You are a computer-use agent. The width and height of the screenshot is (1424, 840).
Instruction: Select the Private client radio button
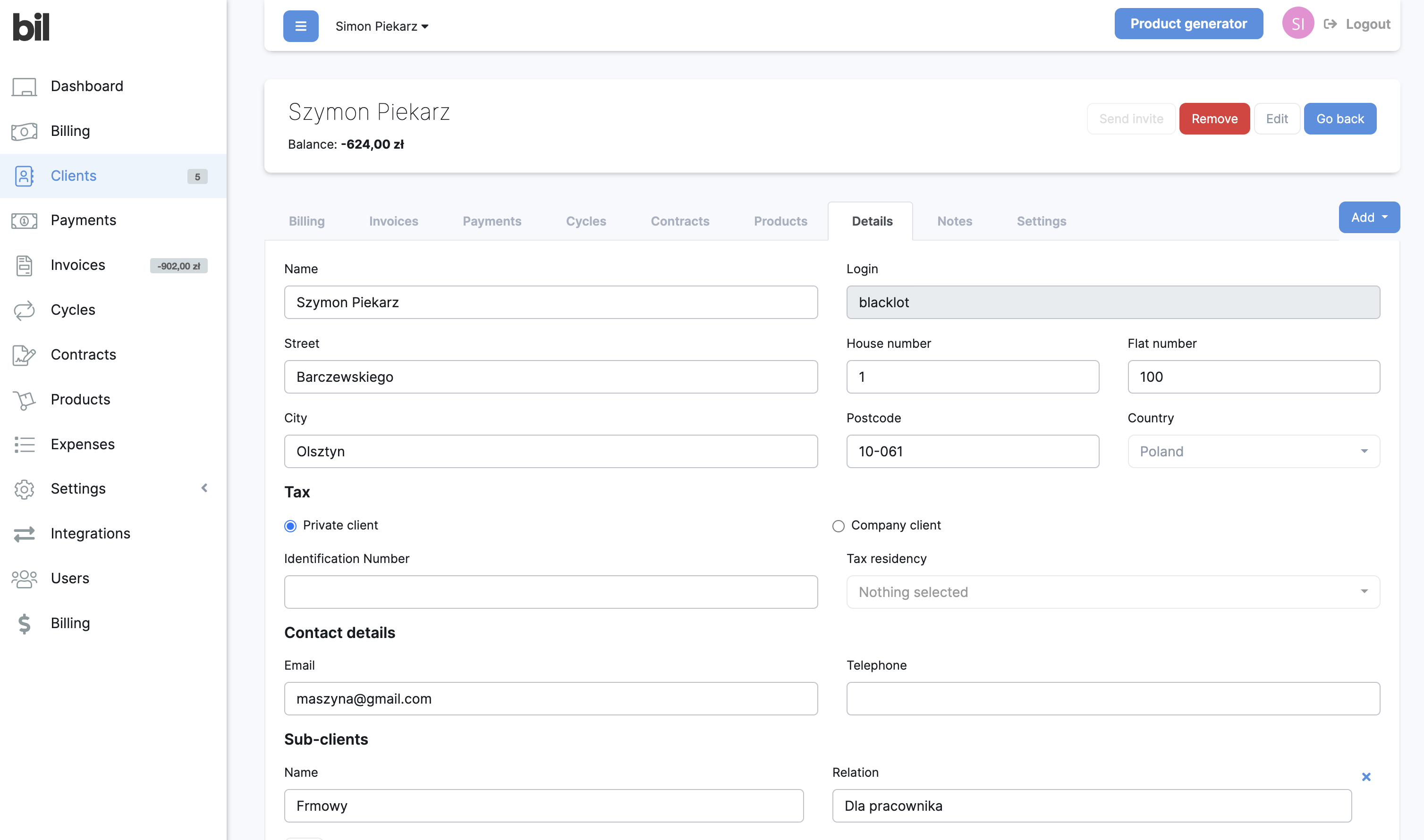pyautogui.click(x=290, y=526)
